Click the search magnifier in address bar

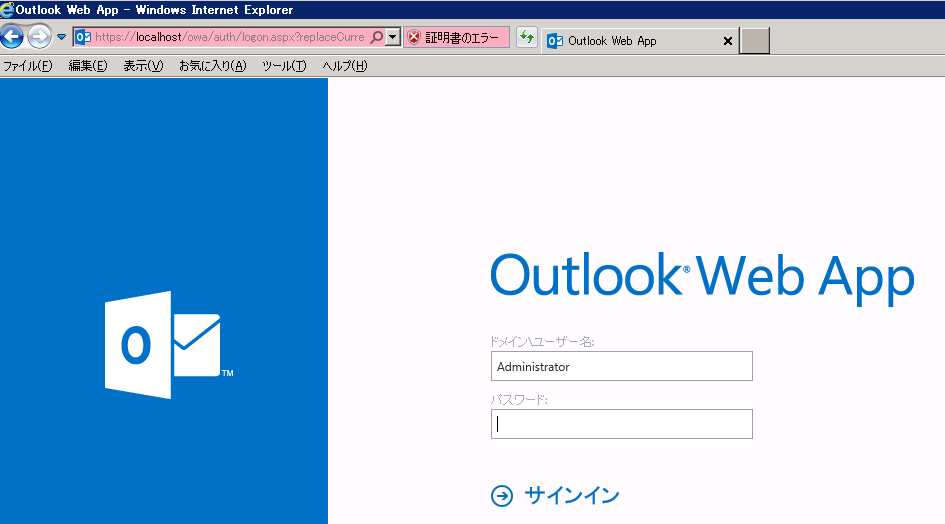(x=376, y=38)
